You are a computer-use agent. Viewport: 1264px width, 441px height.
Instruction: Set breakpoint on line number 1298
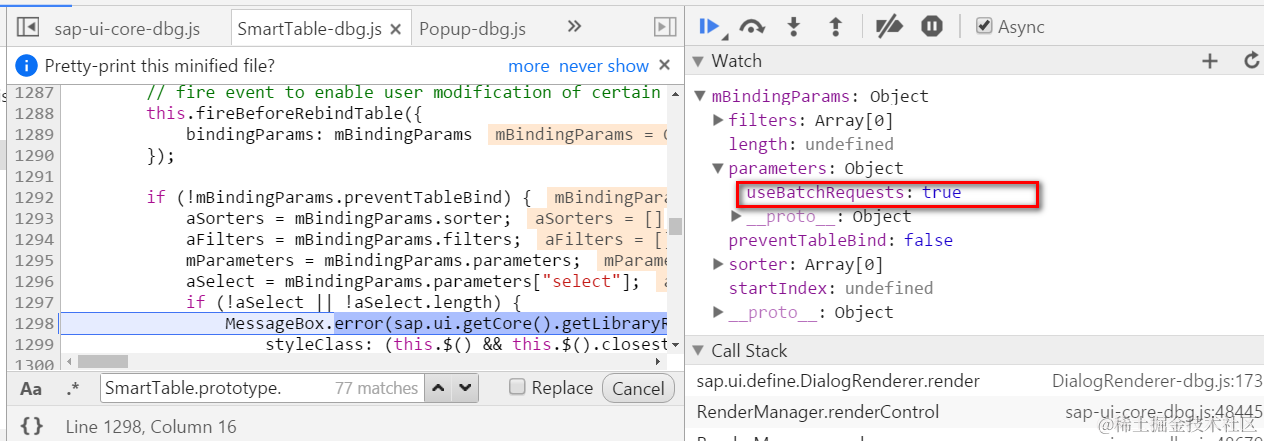pos(32,324)
